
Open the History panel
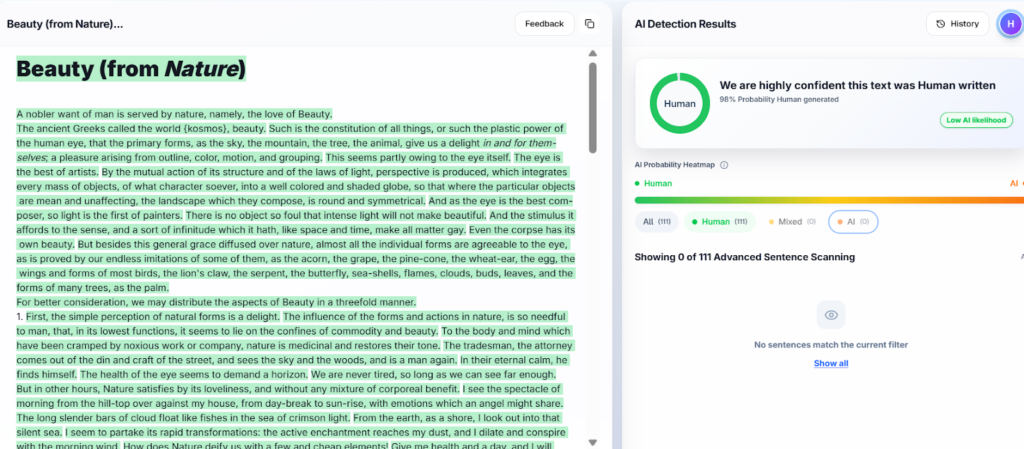(x=957, y=23)
